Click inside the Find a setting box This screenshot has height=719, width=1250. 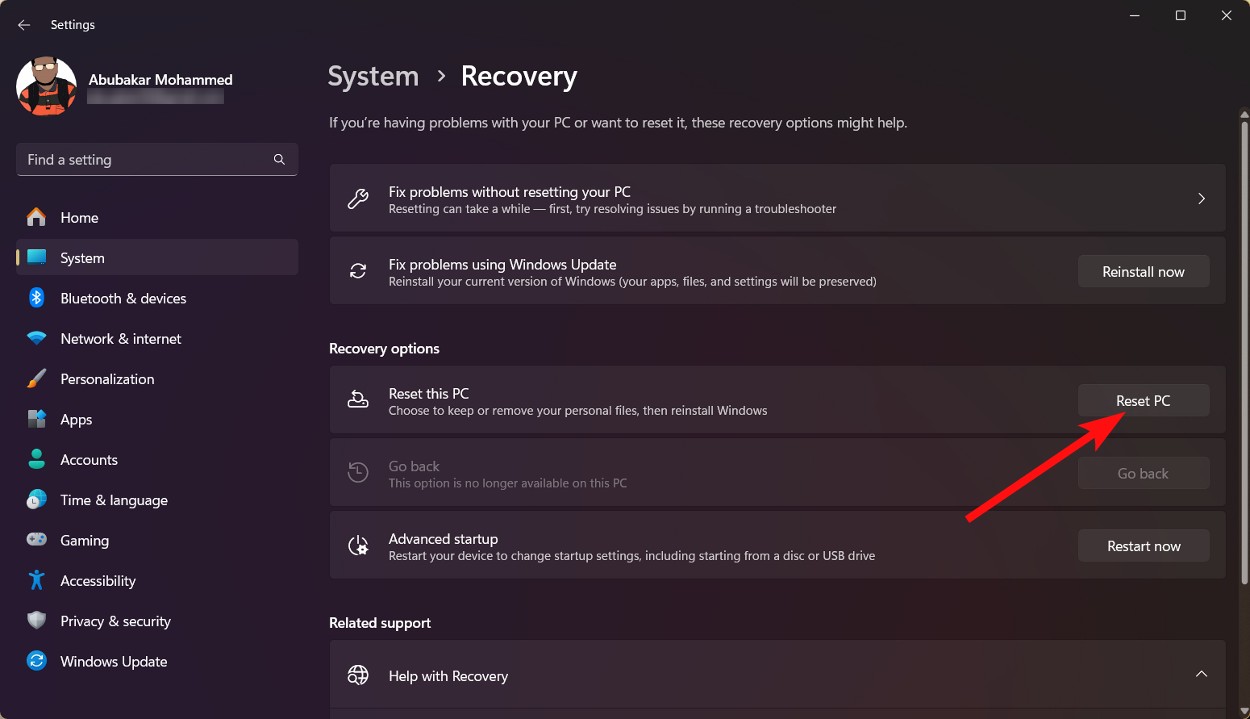[x=140, y=159]
